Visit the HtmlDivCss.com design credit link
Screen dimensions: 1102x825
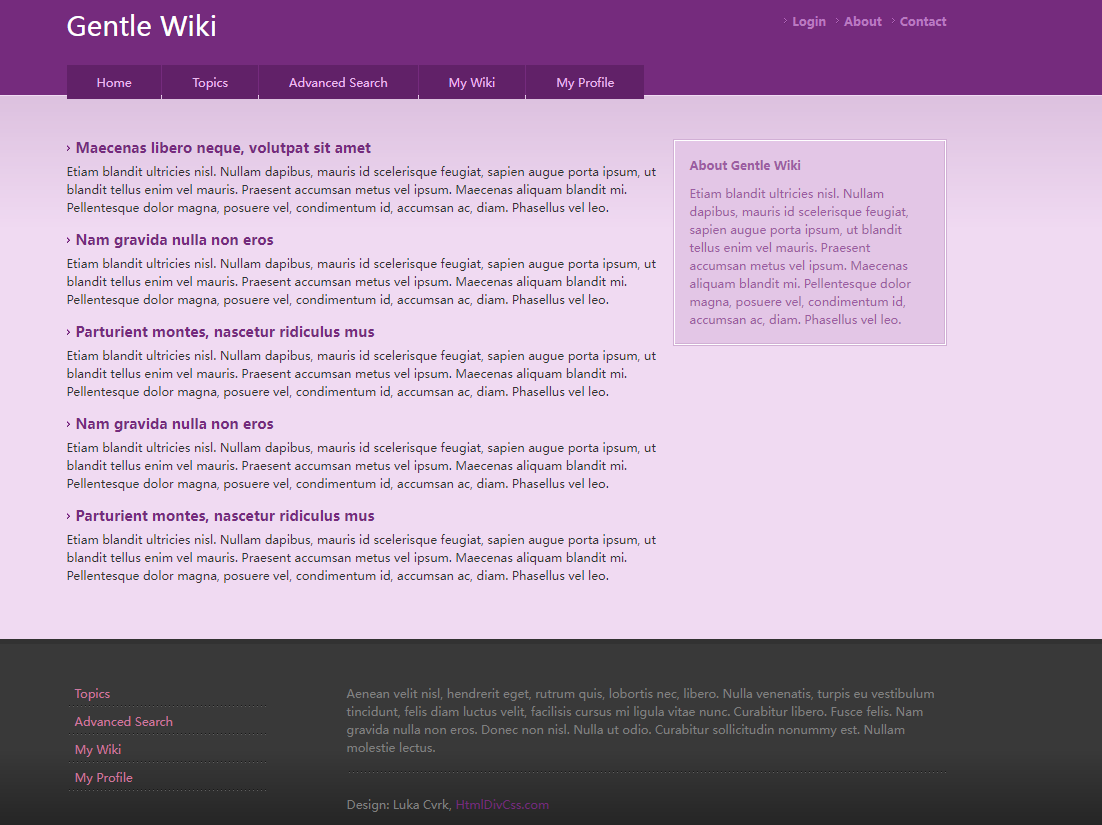tap(502, 805)
